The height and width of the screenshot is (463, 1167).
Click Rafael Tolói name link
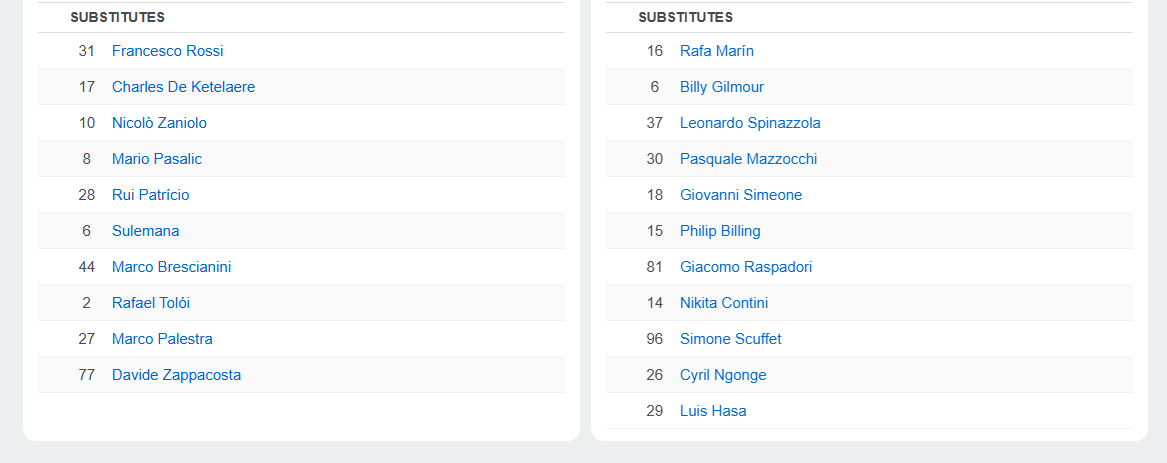coord(150,303)
